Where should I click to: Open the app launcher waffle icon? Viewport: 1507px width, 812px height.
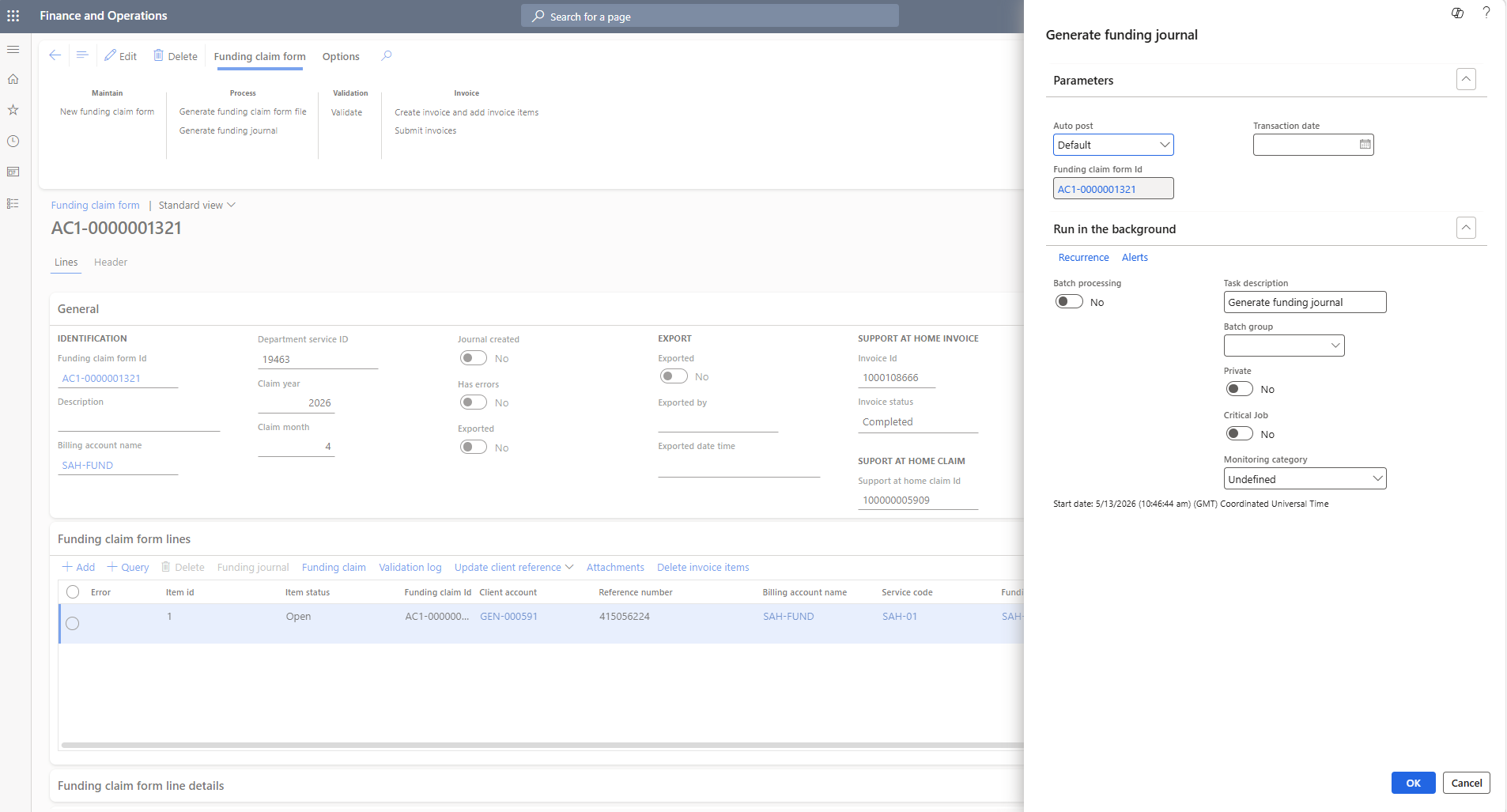pyautogui.click(x=13, y=16)
